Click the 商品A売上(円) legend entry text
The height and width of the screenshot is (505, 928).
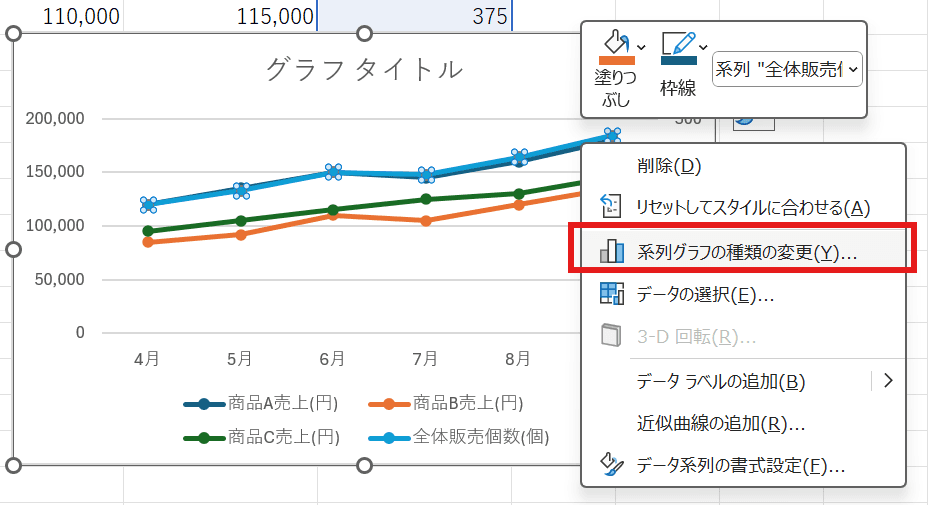283,404
